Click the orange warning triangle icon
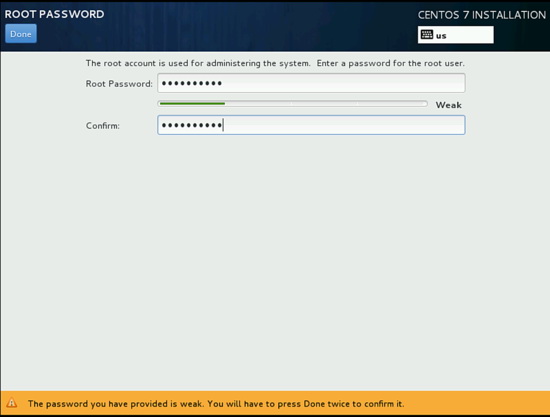Screen dimensions: 550x417 [12, 403]
